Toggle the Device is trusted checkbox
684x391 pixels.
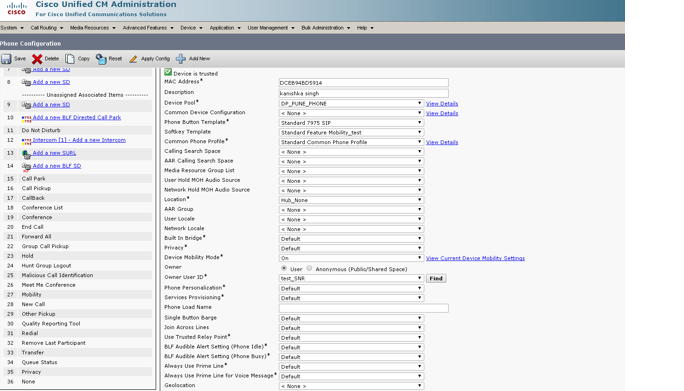(x=168, y=72)
